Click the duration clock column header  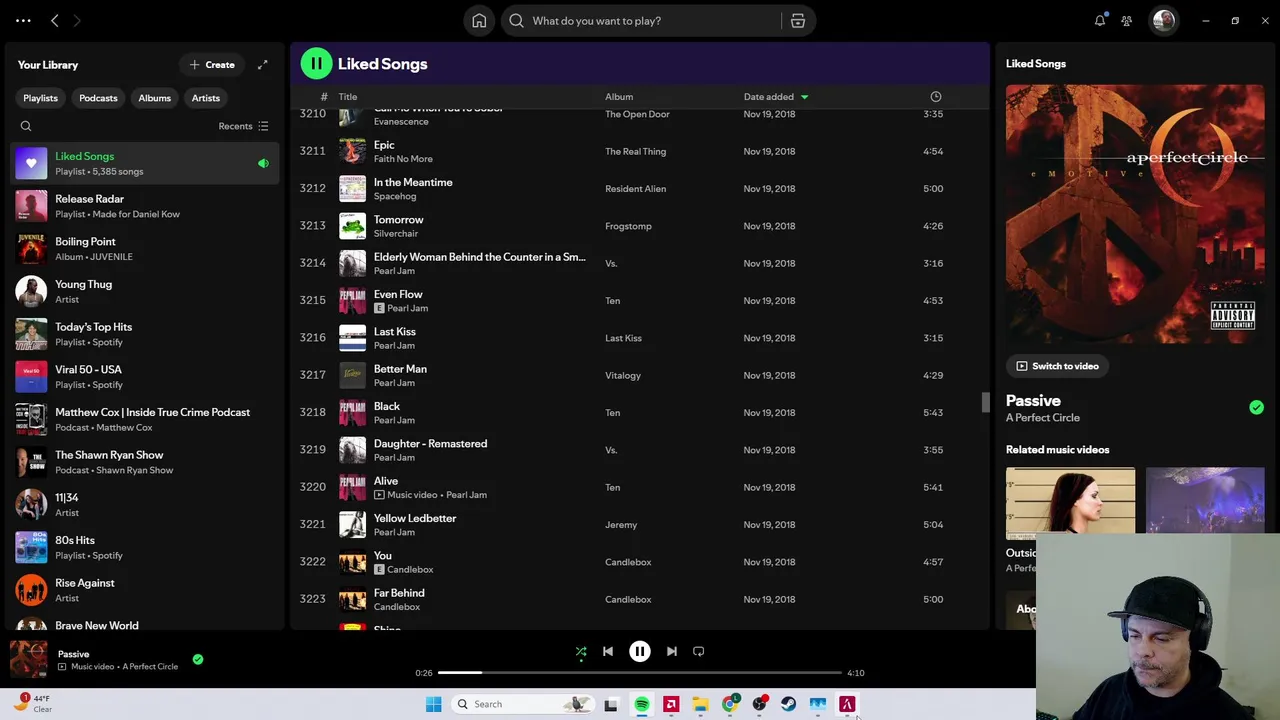click(x=936, y=97)
